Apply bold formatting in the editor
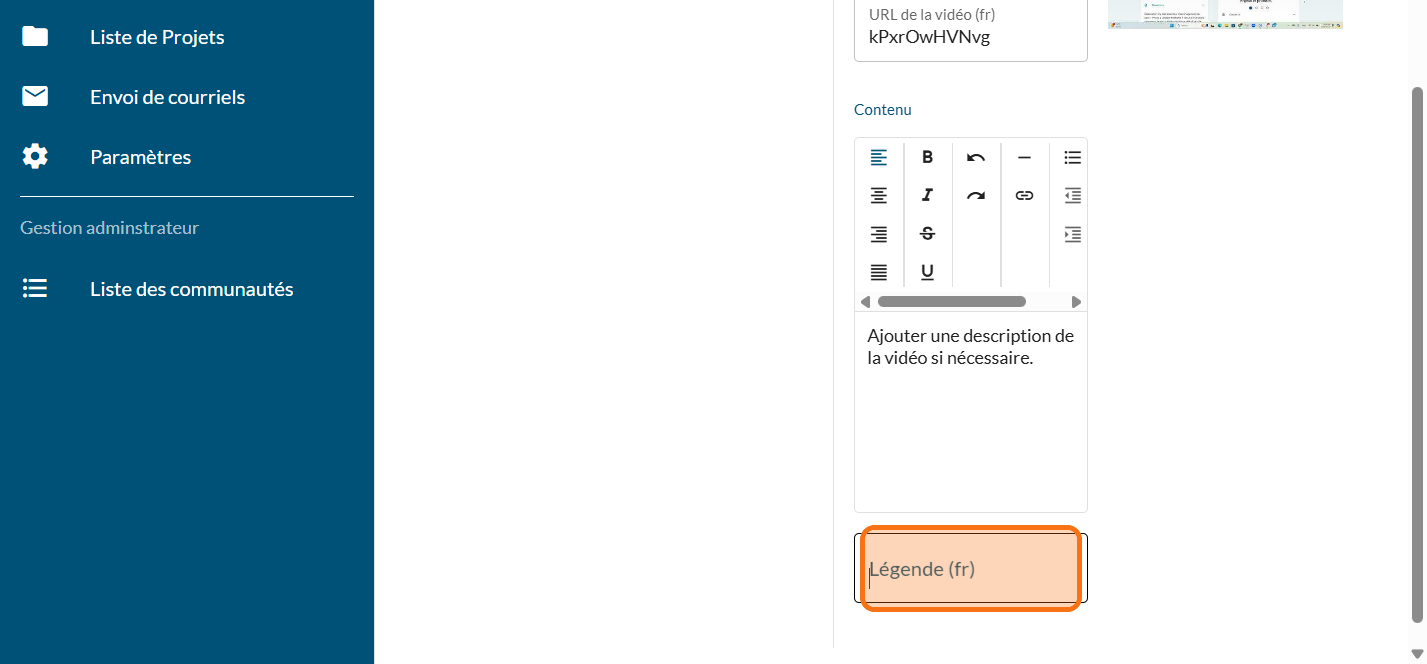This screenshot has height=664, width=1427. (927, 157)
